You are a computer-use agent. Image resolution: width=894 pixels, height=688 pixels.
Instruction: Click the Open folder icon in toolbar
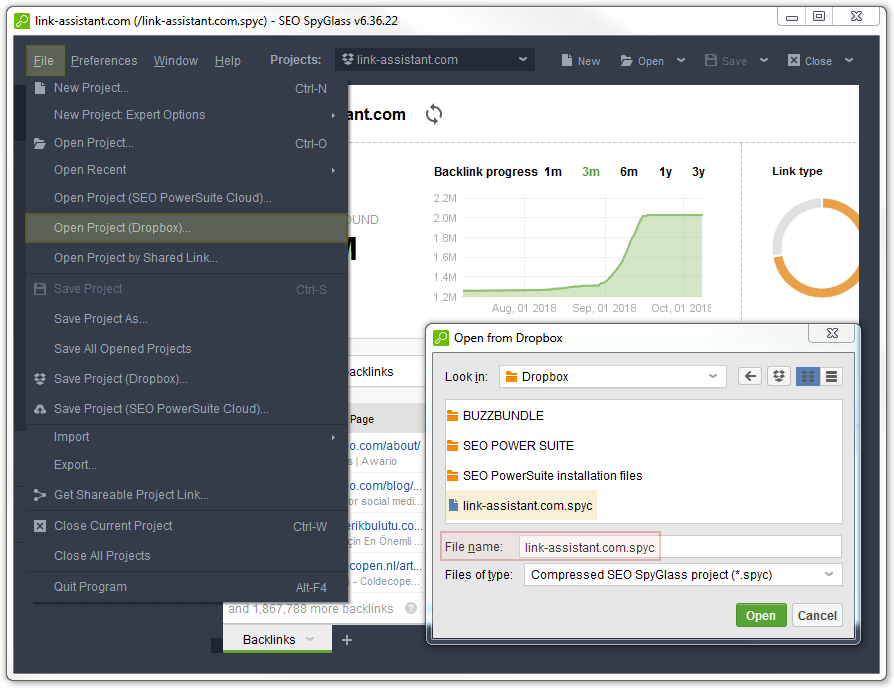(627, 60)
